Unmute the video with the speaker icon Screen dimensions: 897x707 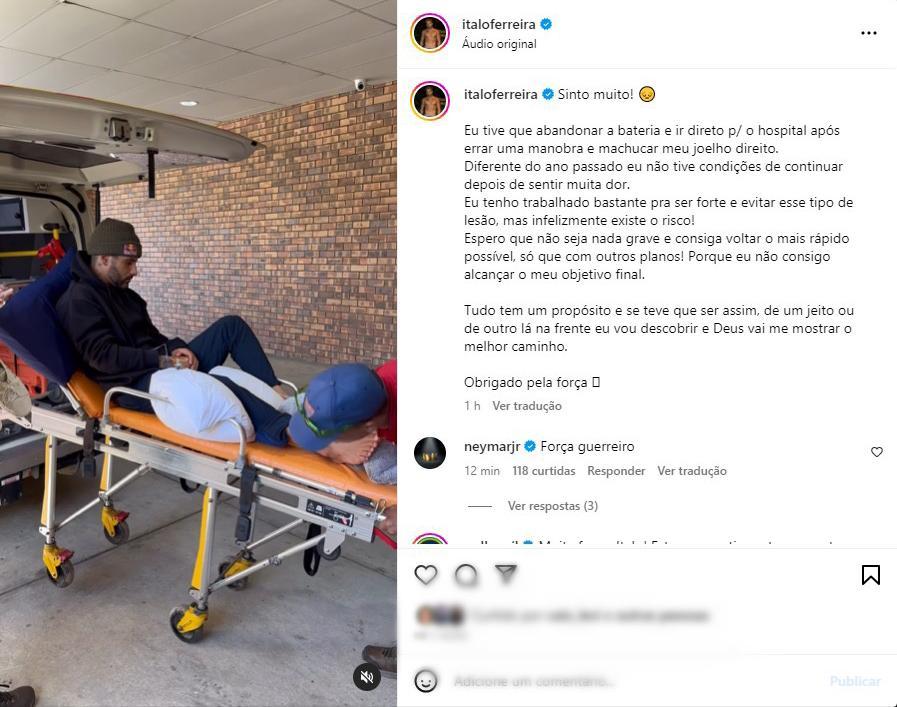tap(367, 677)
